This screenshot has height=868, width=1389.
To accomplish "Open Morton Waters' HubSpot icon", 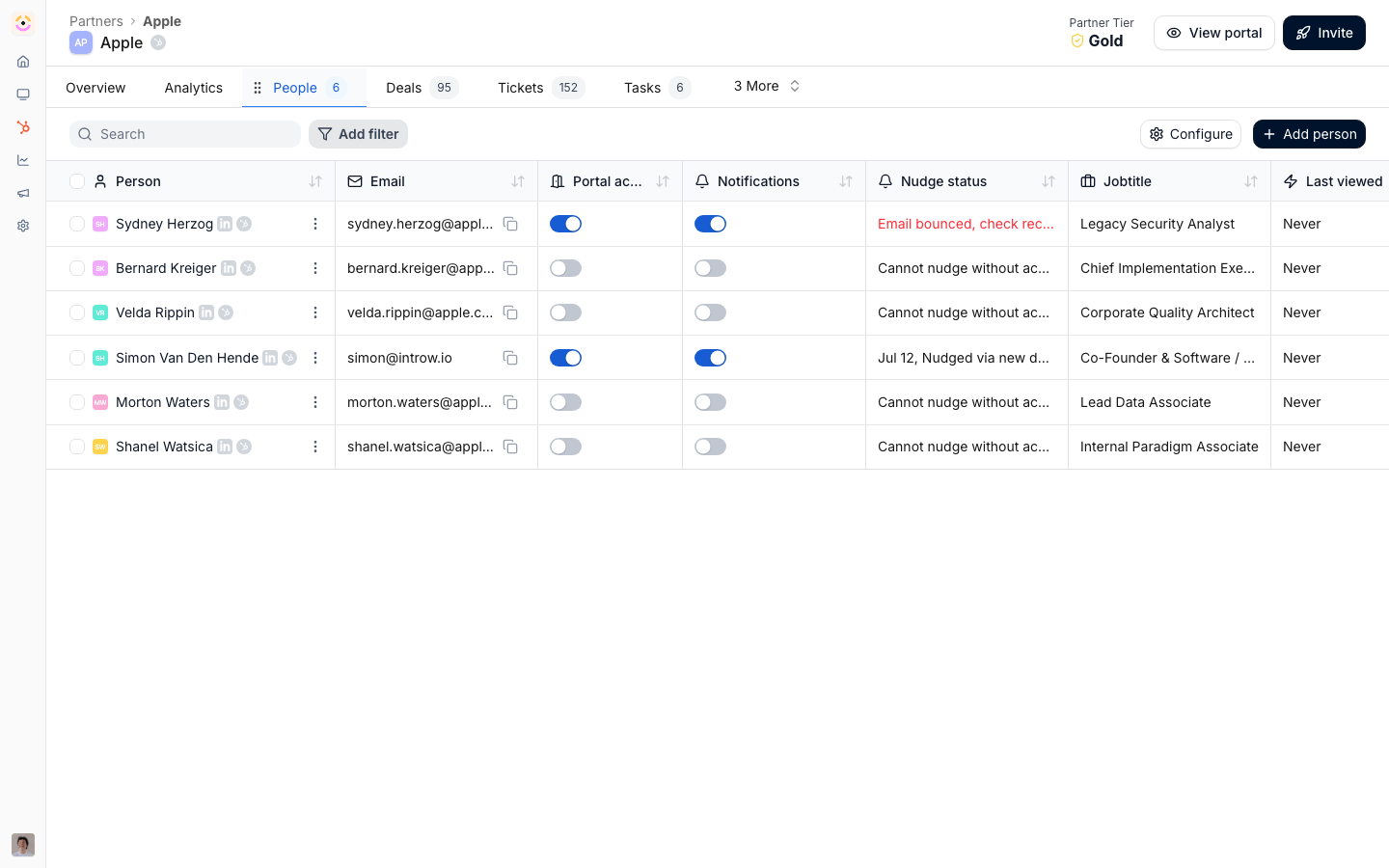I will [x=241, y=402].
